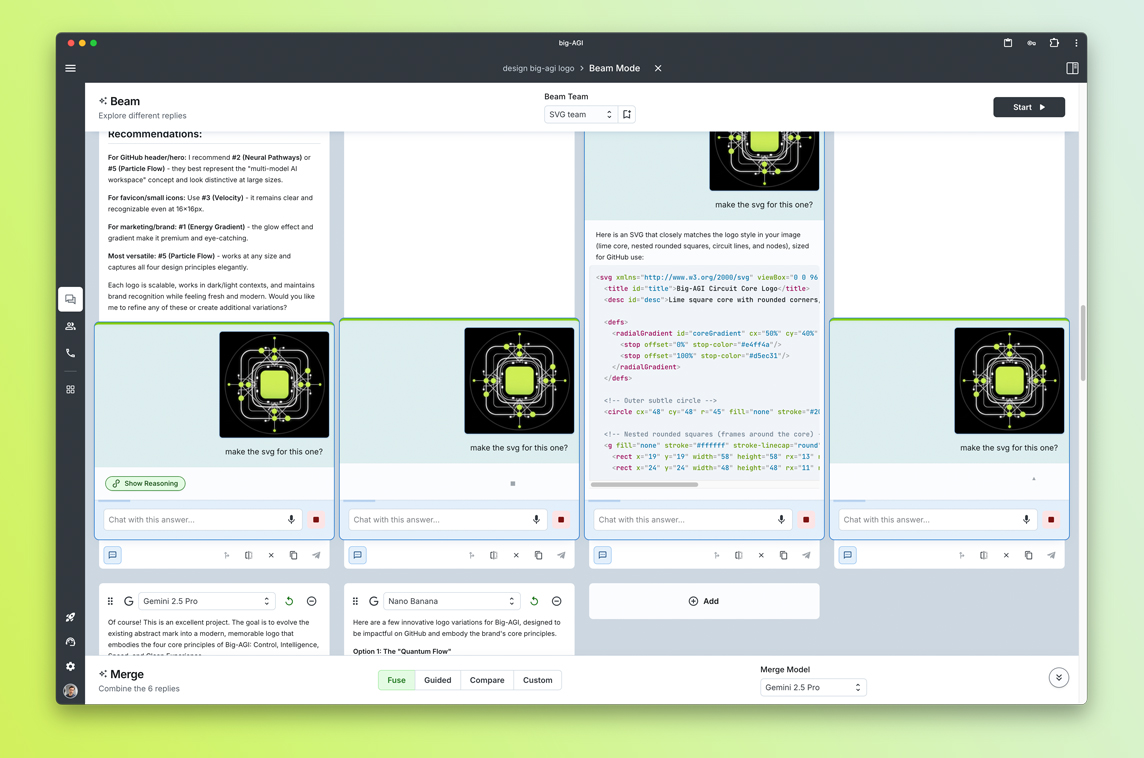This screenshot has height=758, width=1144.
Task: Open the Personas people icon in sidebar
Action: pyautogui.click(x=70, y=326)
